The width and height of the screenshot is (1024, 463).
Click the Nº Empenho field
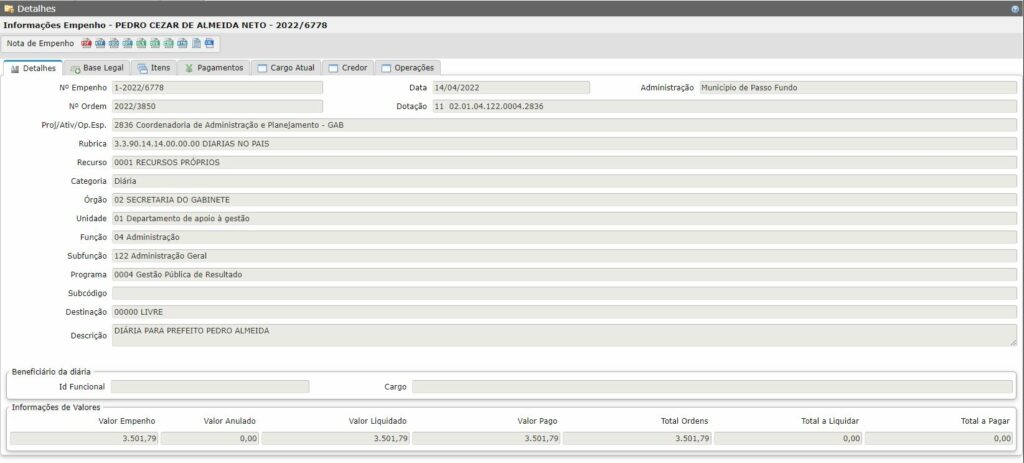pos(217,88)
